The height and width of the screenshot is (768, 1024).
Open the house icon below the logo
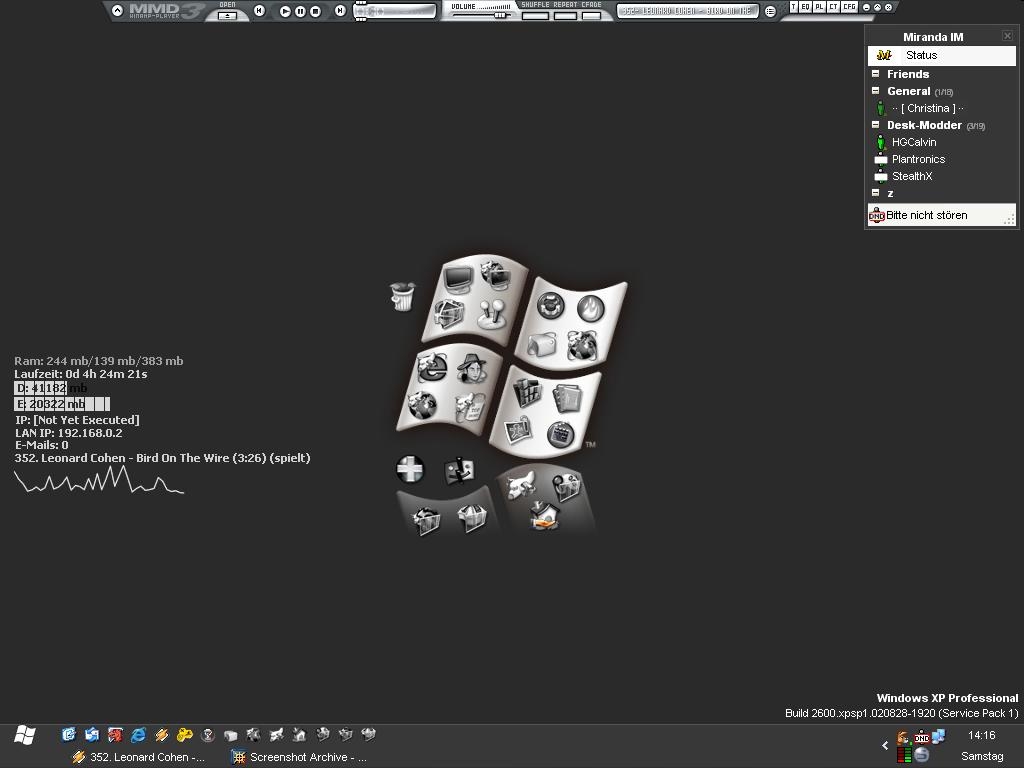[x=544, y=515]
